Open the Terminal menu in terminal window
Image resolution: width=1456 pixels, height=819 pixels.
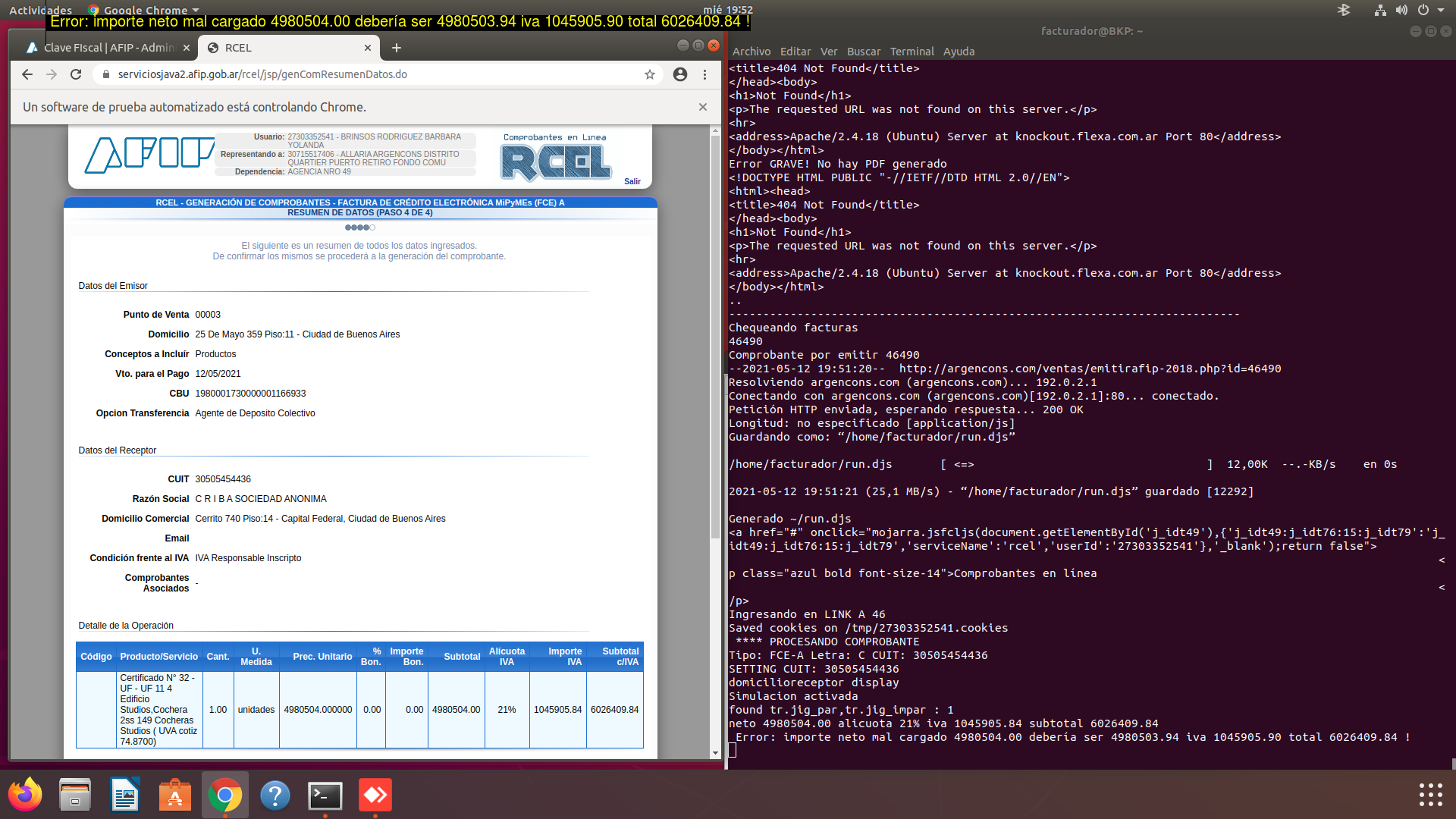(912, 52)
